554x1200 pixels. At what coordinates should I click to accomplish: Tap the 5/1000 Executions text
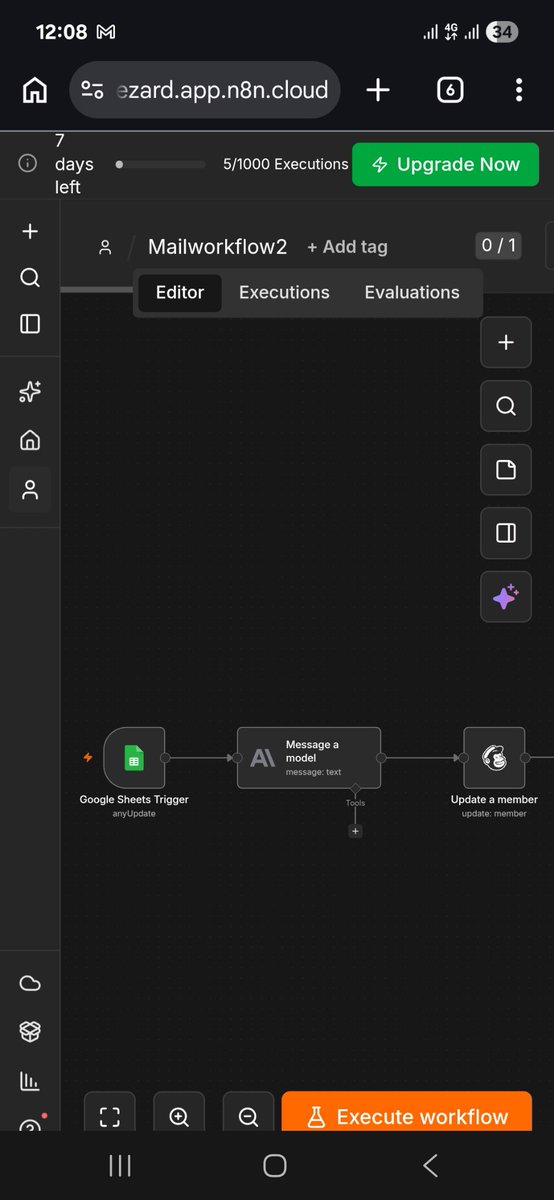tap(285, 164)
